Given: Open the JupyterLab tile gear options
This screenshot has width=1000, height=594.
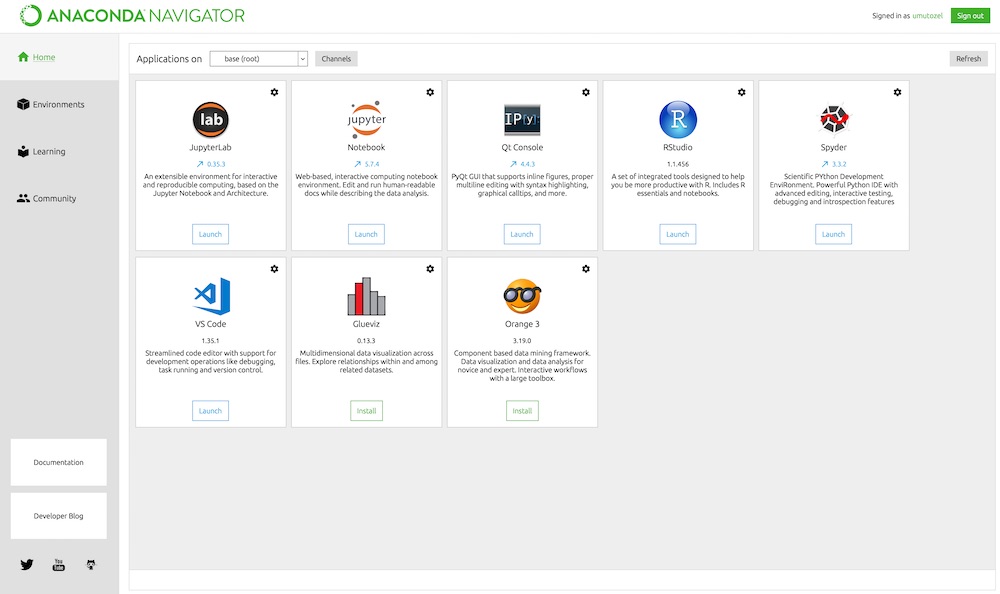Looking at the screenshot, I should [x=274, y=92].
